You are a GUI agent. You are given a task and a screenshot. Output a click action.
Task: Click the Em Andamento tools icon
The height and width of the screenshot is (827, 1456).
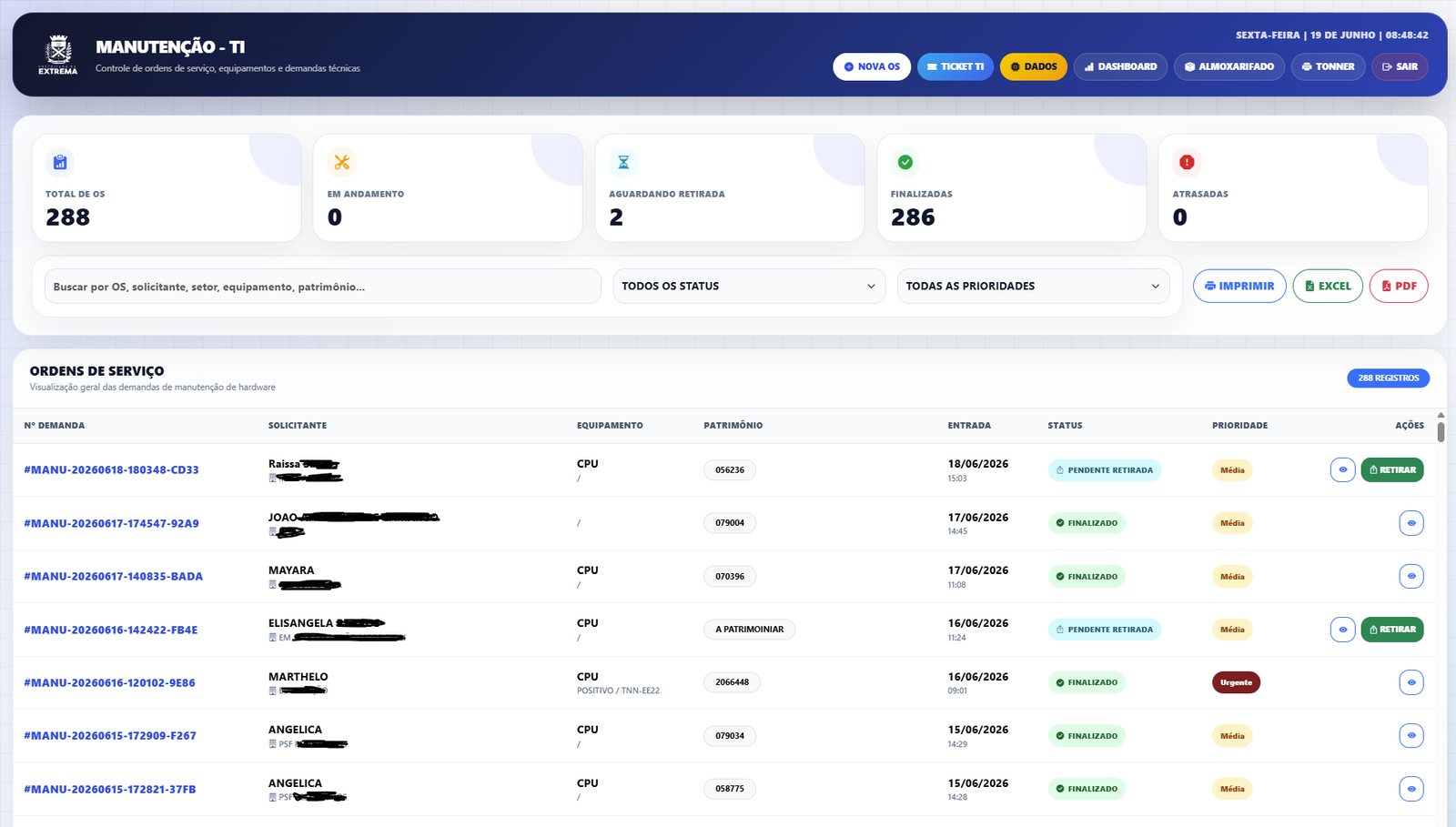tap(342, 162)
